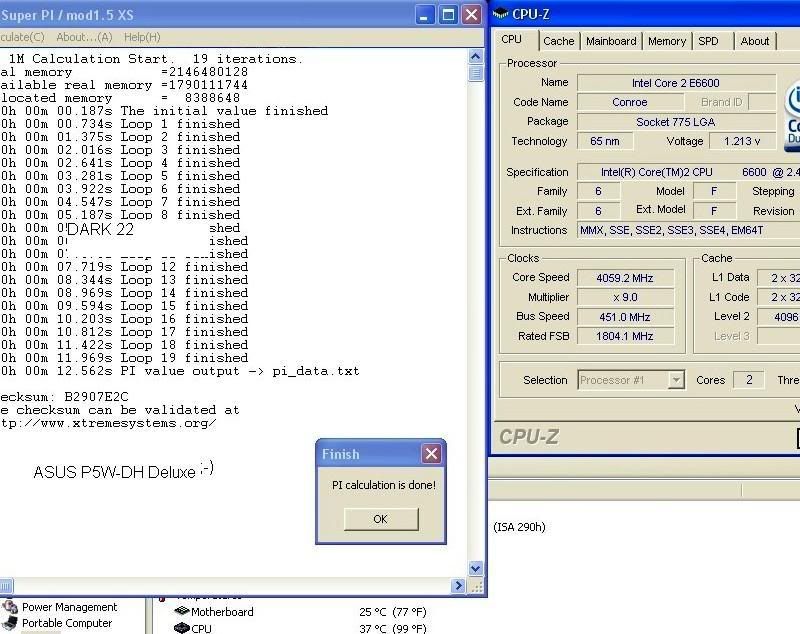
Task: Click the Super PI scroll up arrow
Action: pos(476,57)
